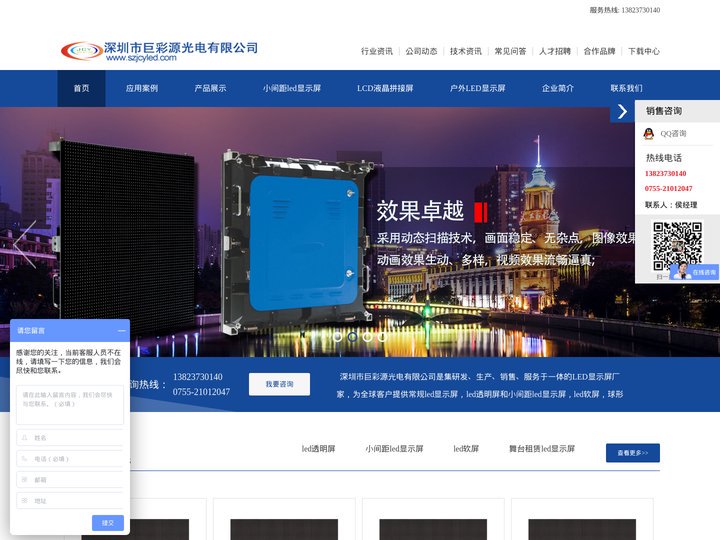This screenshot has height=540, width=720.
Task: Click the 联系人：侯经理 contact text
Action: [671, 205]
